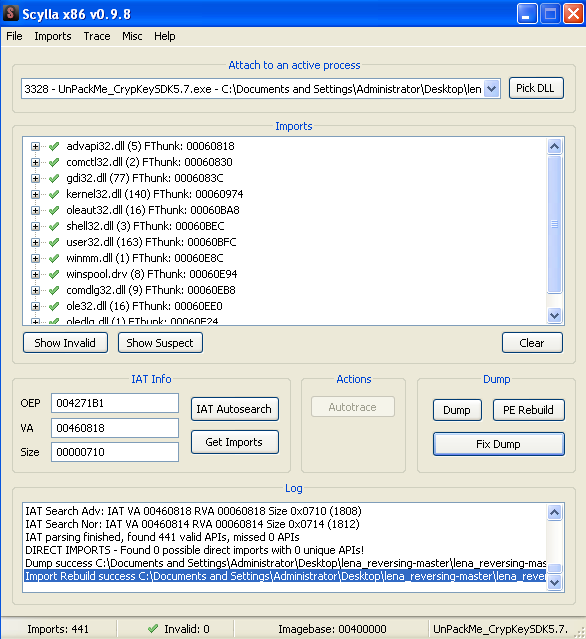Click green checkmark beside gdi32.dll
Screen dimensions: 586x639
point(54,178)
